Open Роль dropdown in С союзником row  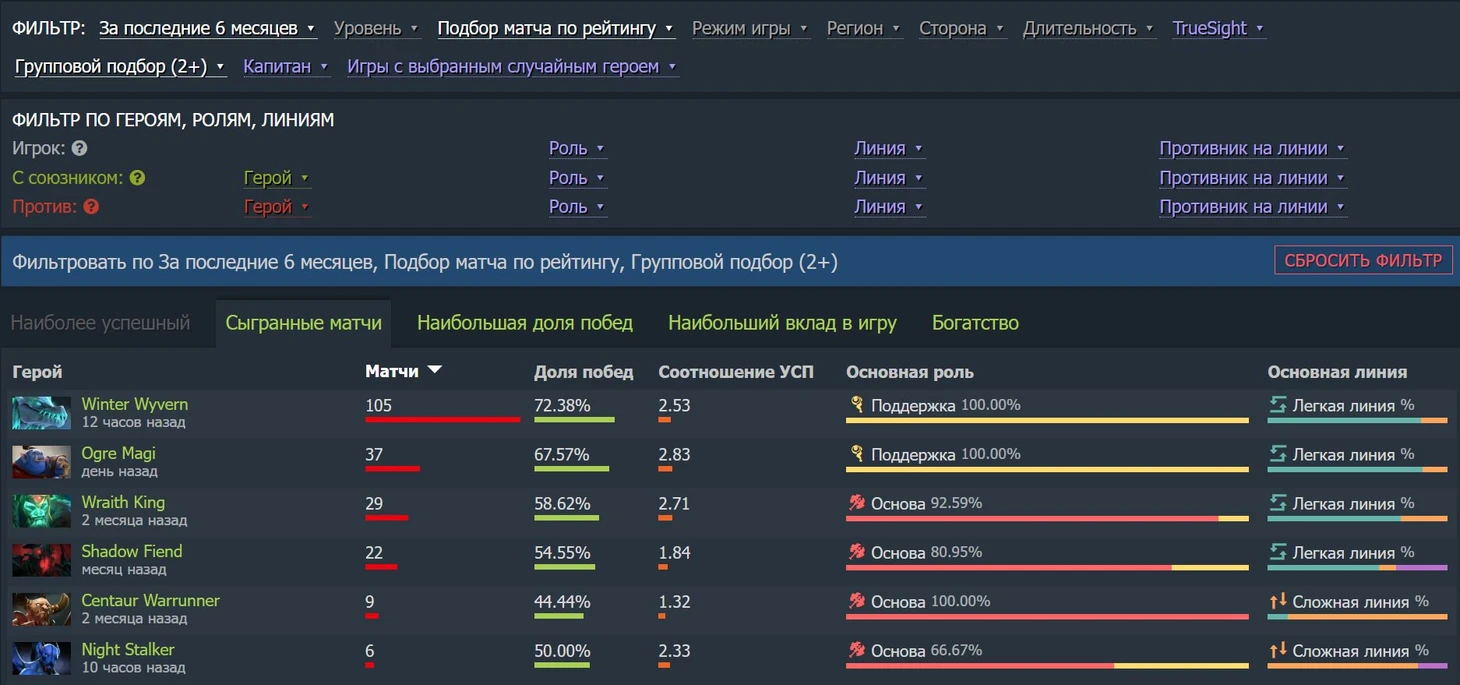[577, 178]
